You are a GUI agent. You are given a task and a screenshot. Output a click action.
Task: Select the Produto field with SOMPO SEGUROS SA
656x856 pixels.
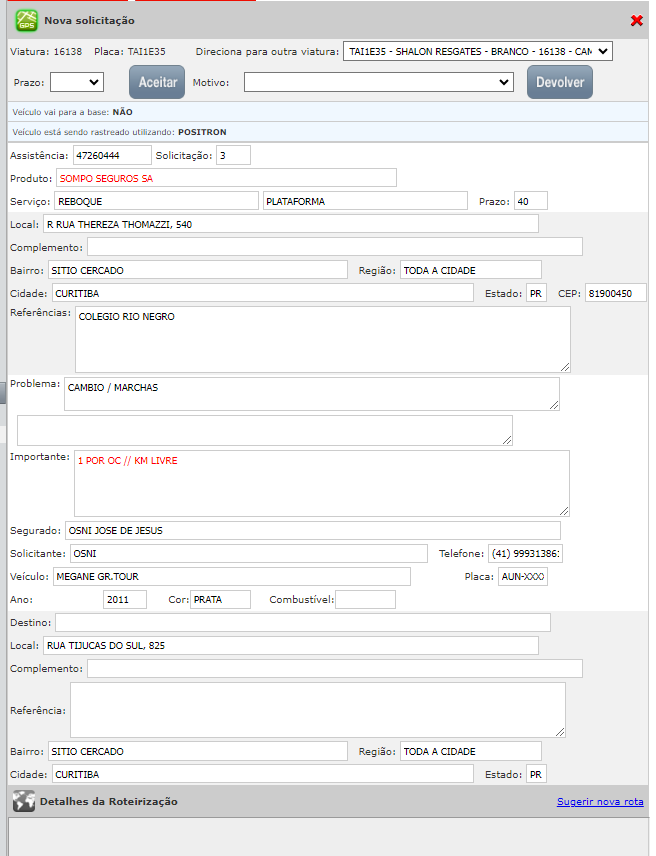pos(226,178)
